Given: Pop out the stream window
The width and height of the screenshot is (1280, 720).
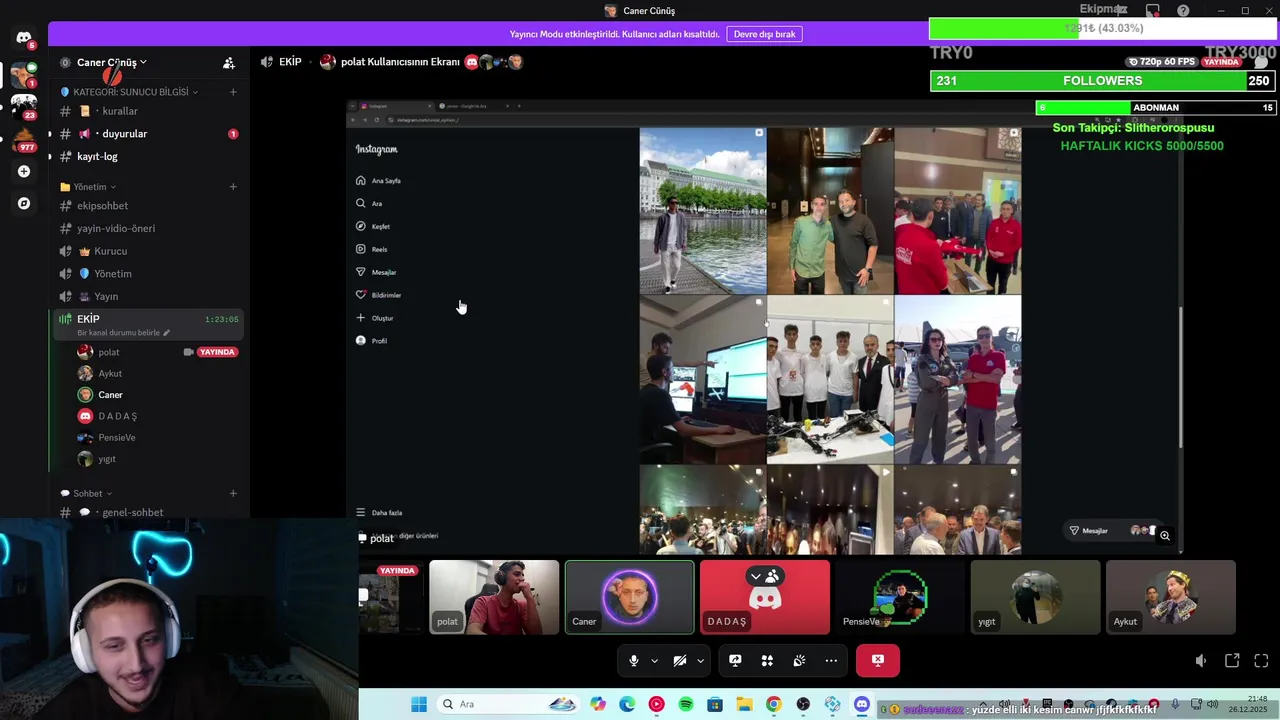Looking at the screenshot, I should tap(1232, 661).
